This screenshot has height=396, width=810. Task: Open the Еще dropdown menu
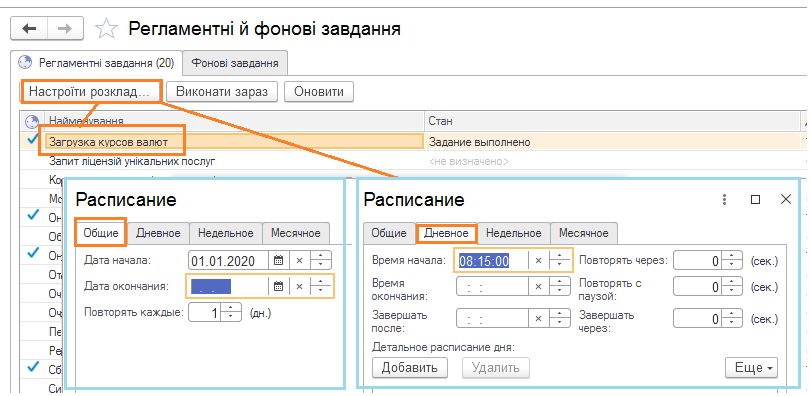point(751,368)
